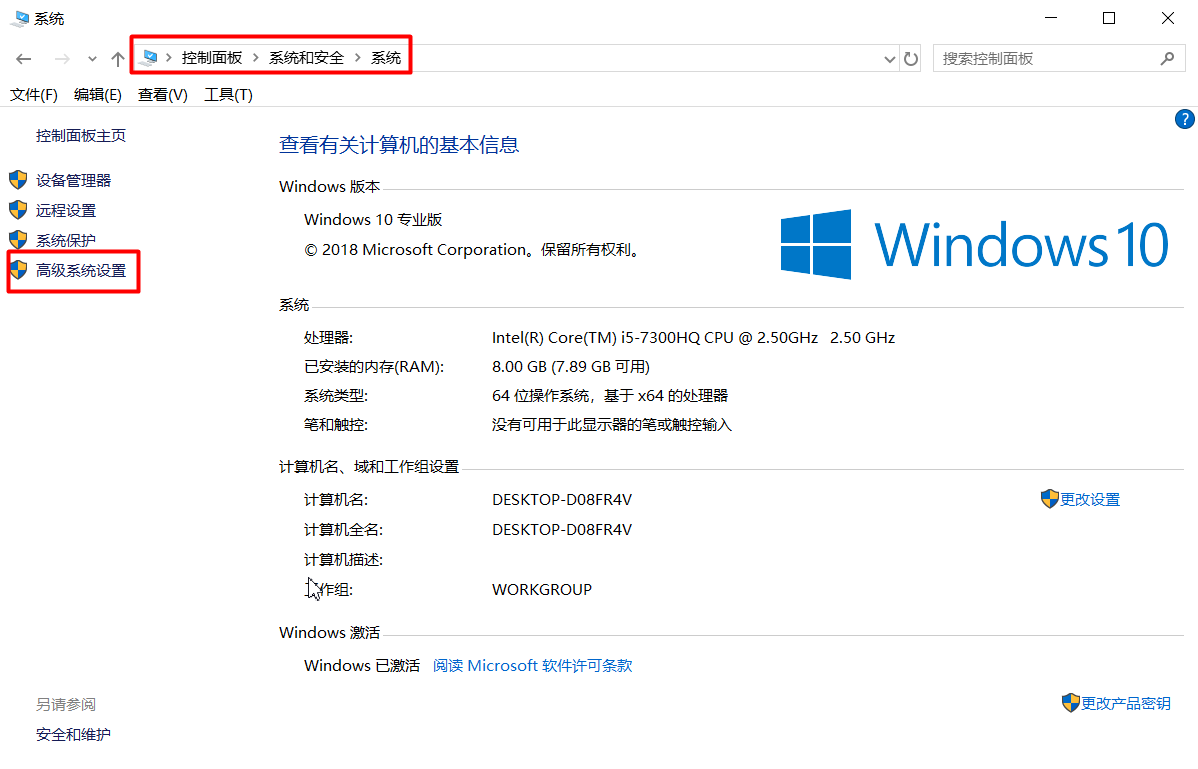
Task: Focus the 搜索控制面板 search box
Action: pyautogui.click(x=1059, y=59)
